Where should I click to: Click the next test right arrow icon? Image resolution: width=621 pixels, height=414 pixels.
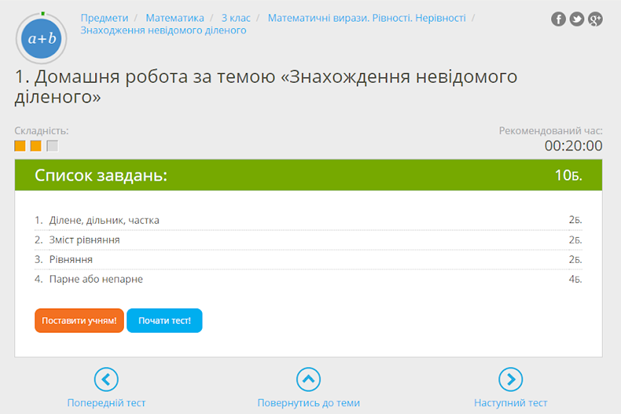[x=510, y=379]
